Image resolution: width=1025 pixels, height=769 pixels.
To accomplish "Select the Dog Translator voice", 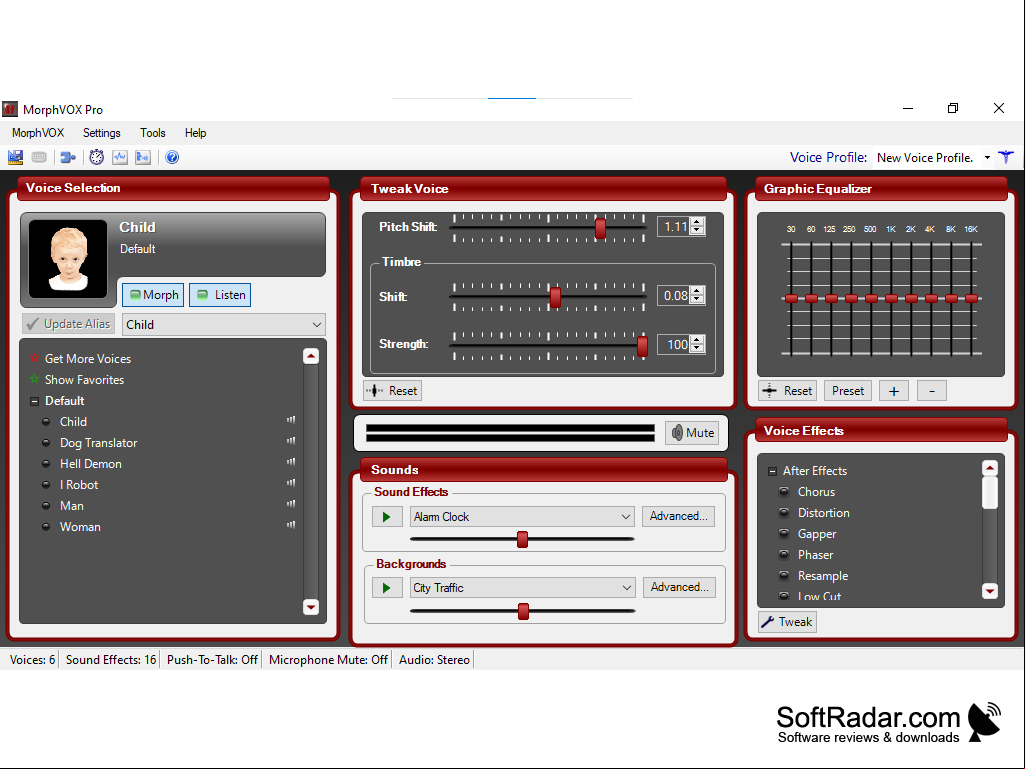I will pyautogui.click(x=99, y=443).
